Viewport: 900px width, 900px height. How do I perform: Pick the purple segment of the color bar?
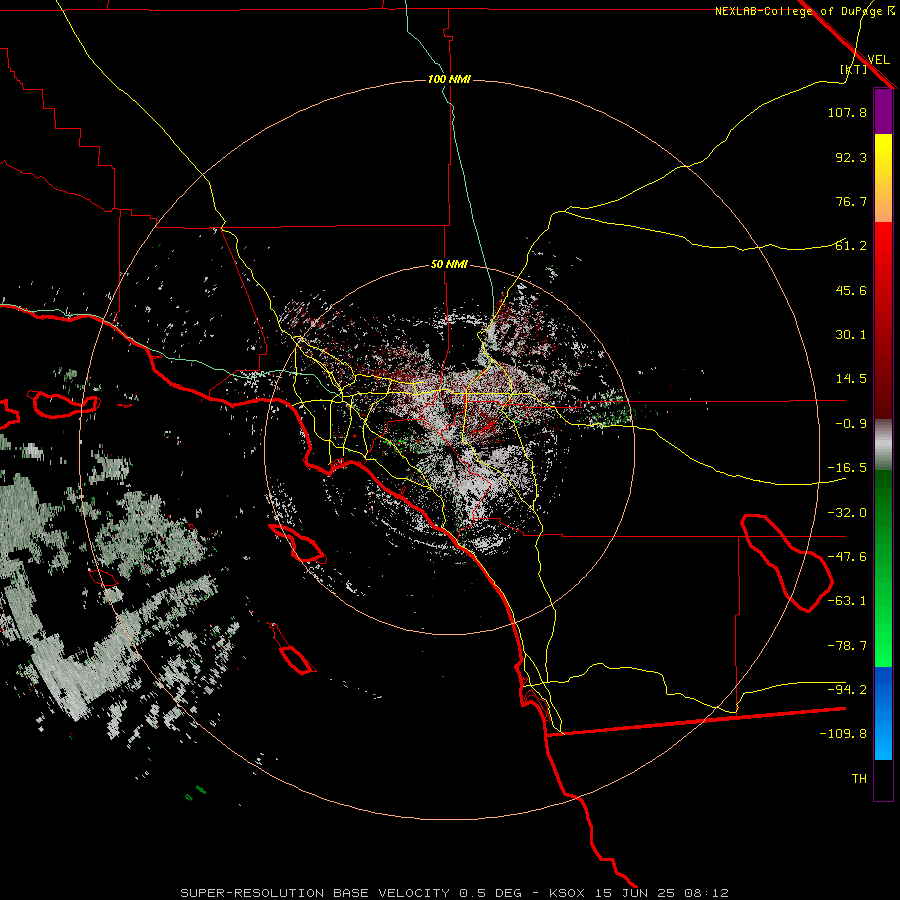point(883,111)
